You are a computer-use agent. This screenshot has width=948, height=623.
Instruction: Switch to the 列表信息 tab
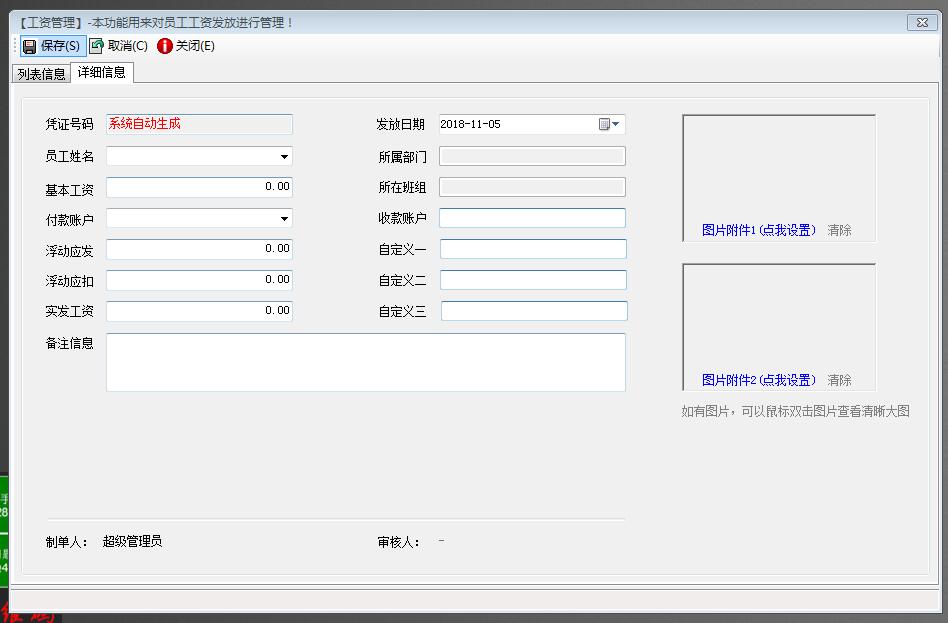[41, 74]
